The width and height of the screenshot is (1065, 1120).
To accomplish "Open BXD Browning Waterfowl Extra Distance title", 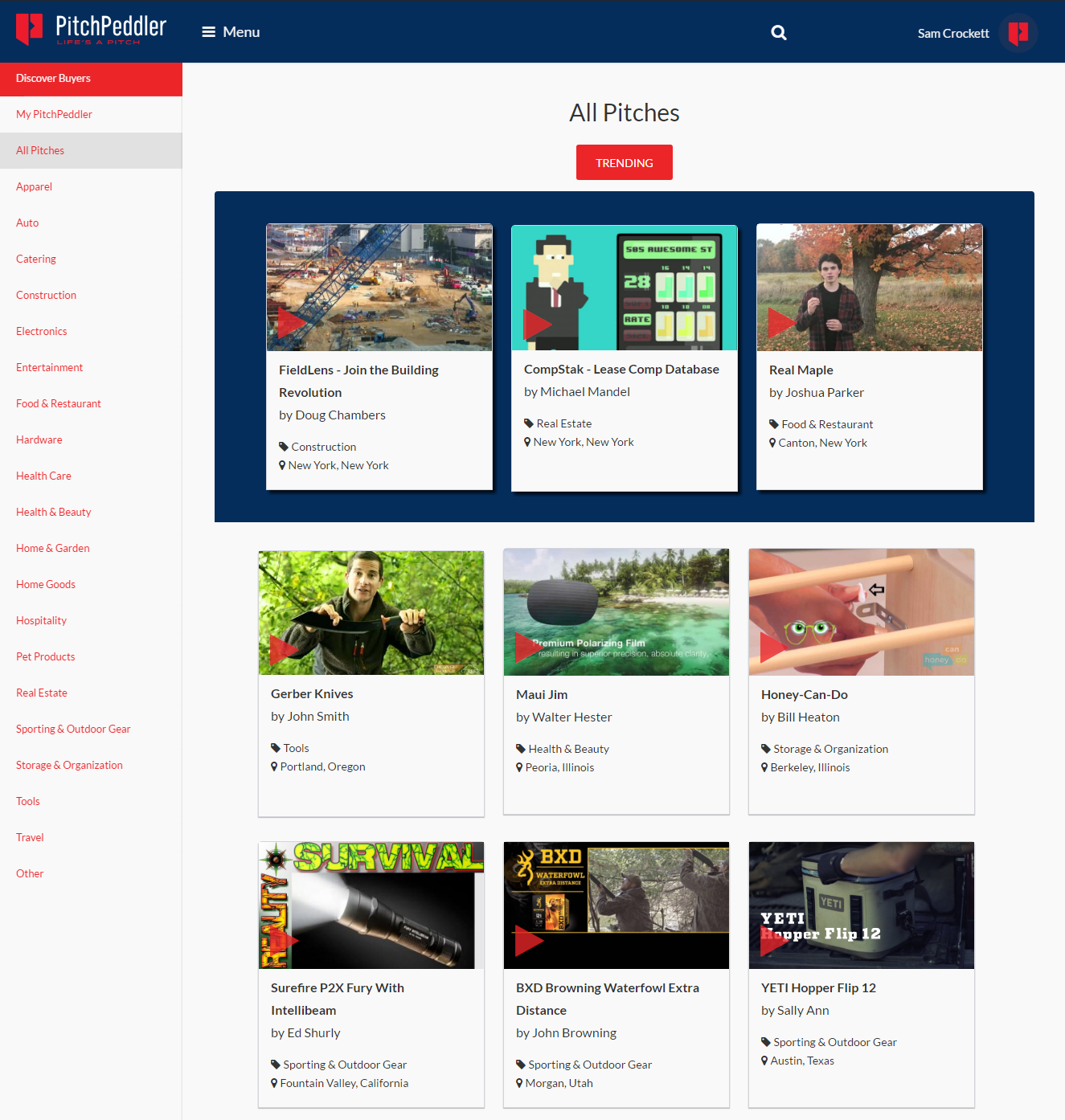I will [x=608, y=999].
